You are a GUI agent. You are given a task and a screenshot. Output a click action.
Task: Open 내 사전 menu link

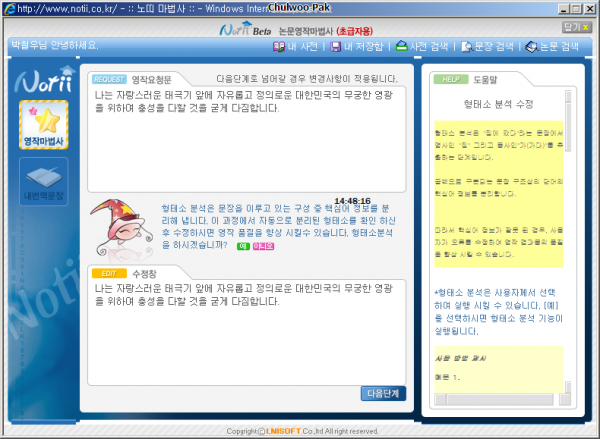[302, 47]
